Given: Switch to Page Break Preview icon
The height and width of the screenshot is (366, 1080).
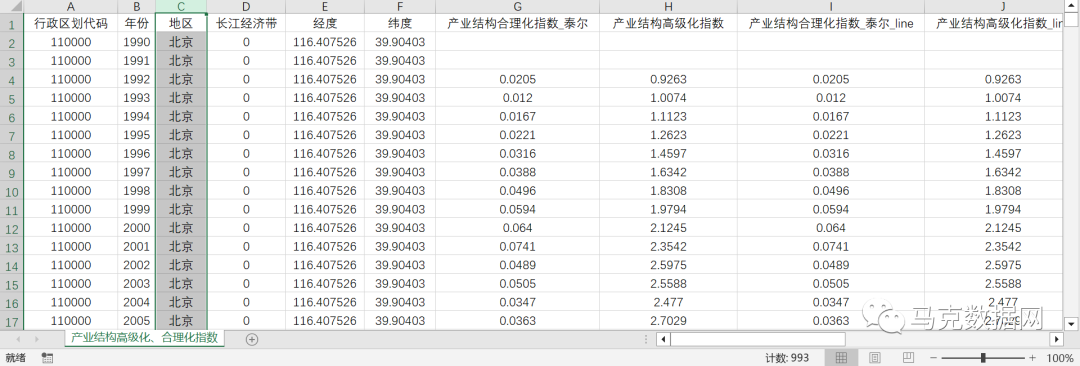Looking at the screenshot, I should (908, 358).
